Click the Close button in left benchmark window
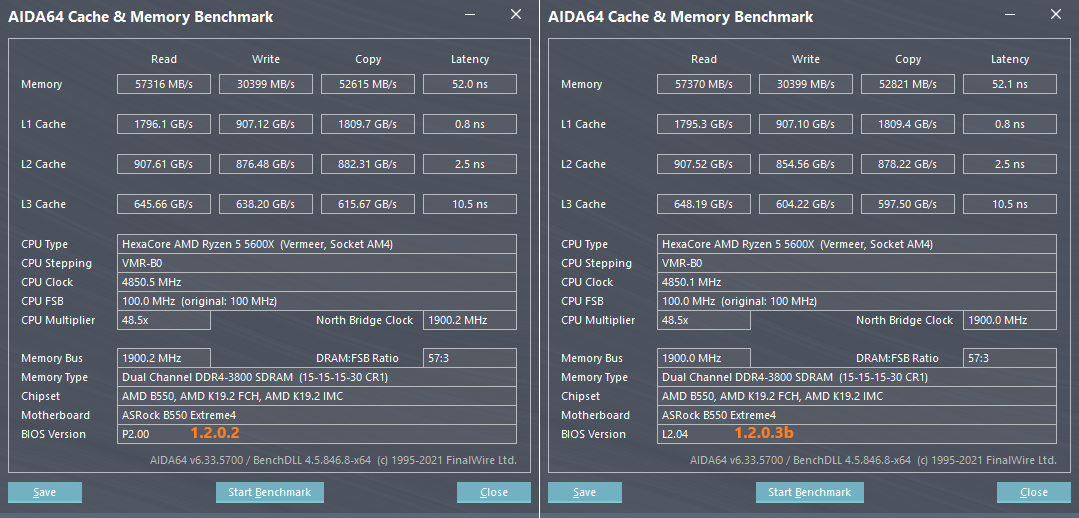The width and height of the screenshot is (1079, 518). pyautogui.click(x=494, y=492)
